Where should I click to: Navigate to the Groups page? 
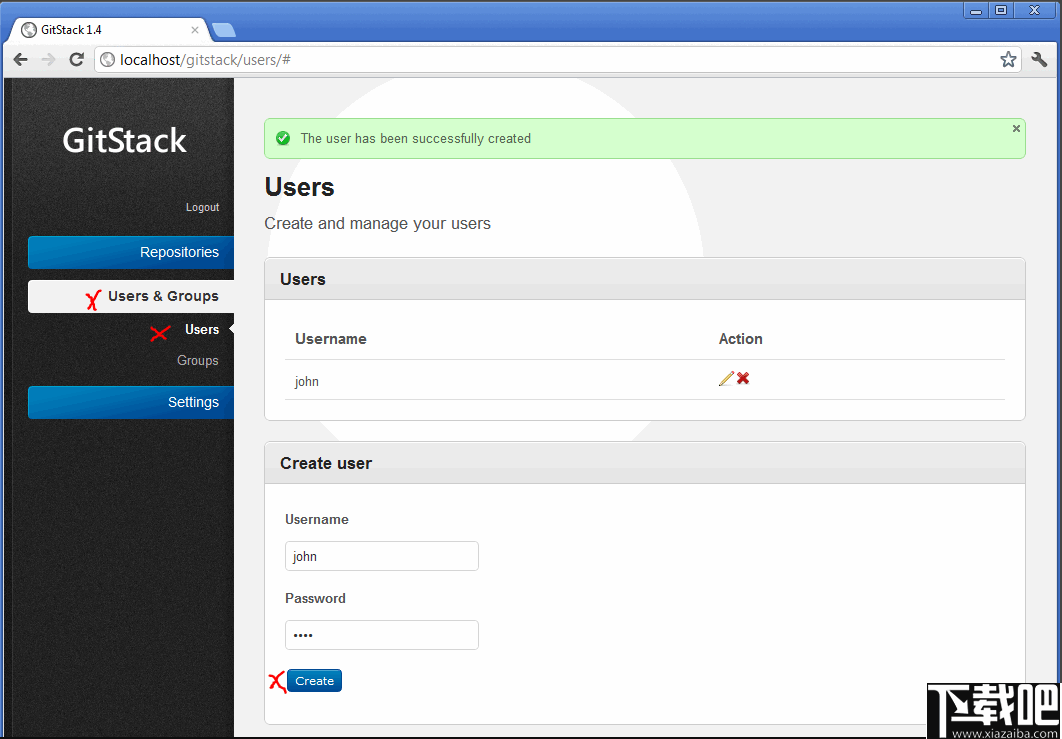click(197, 360)
